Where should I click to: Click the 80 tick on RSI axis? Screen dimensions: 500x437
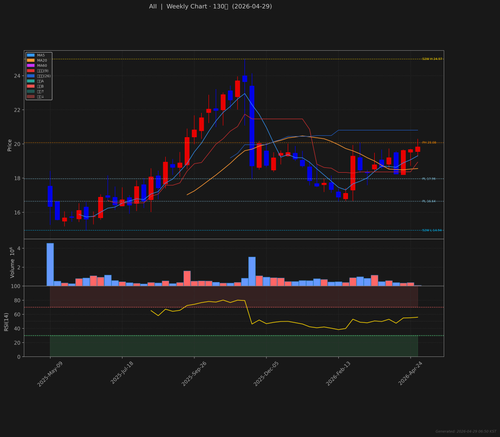17,301
